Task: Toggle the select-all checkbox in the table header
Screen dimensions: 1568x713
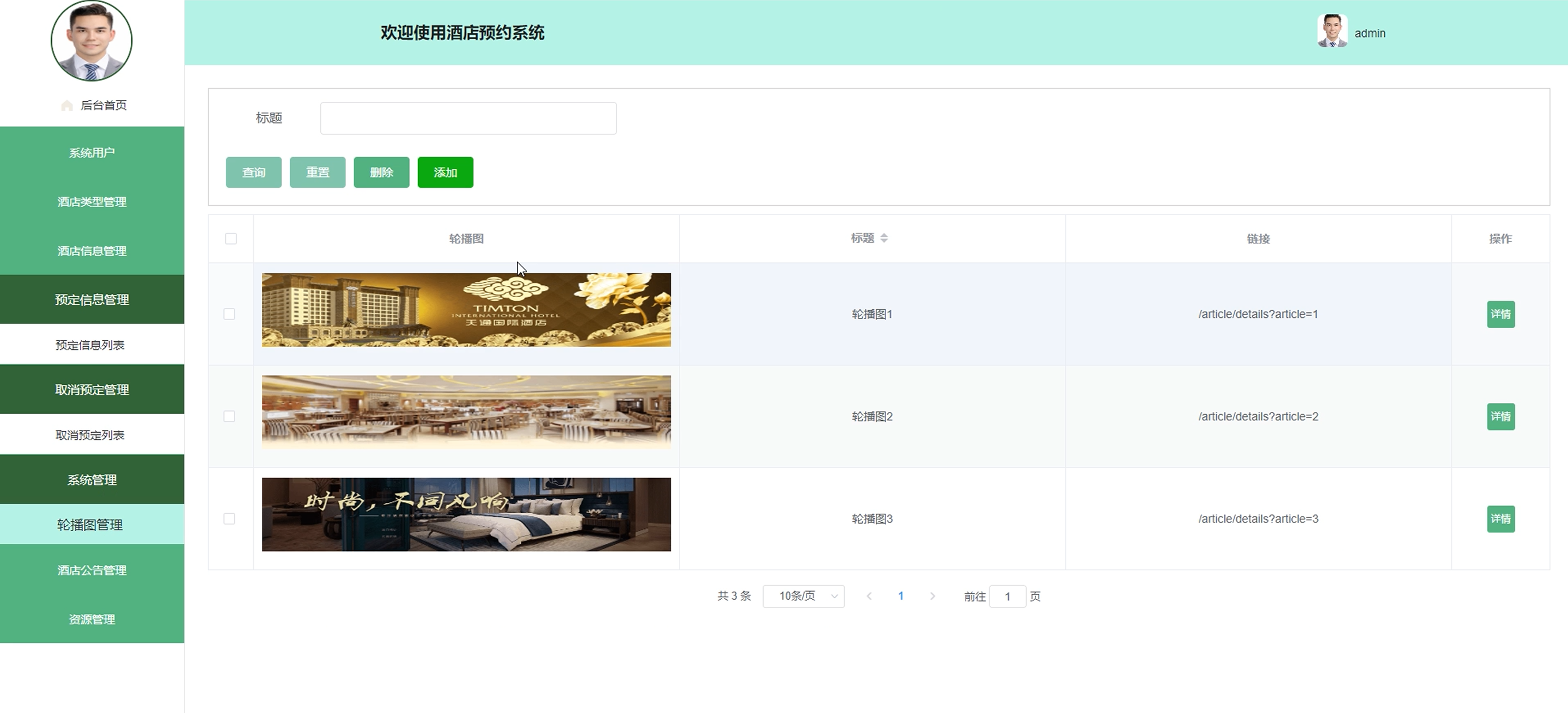Action: coord(231,238)
